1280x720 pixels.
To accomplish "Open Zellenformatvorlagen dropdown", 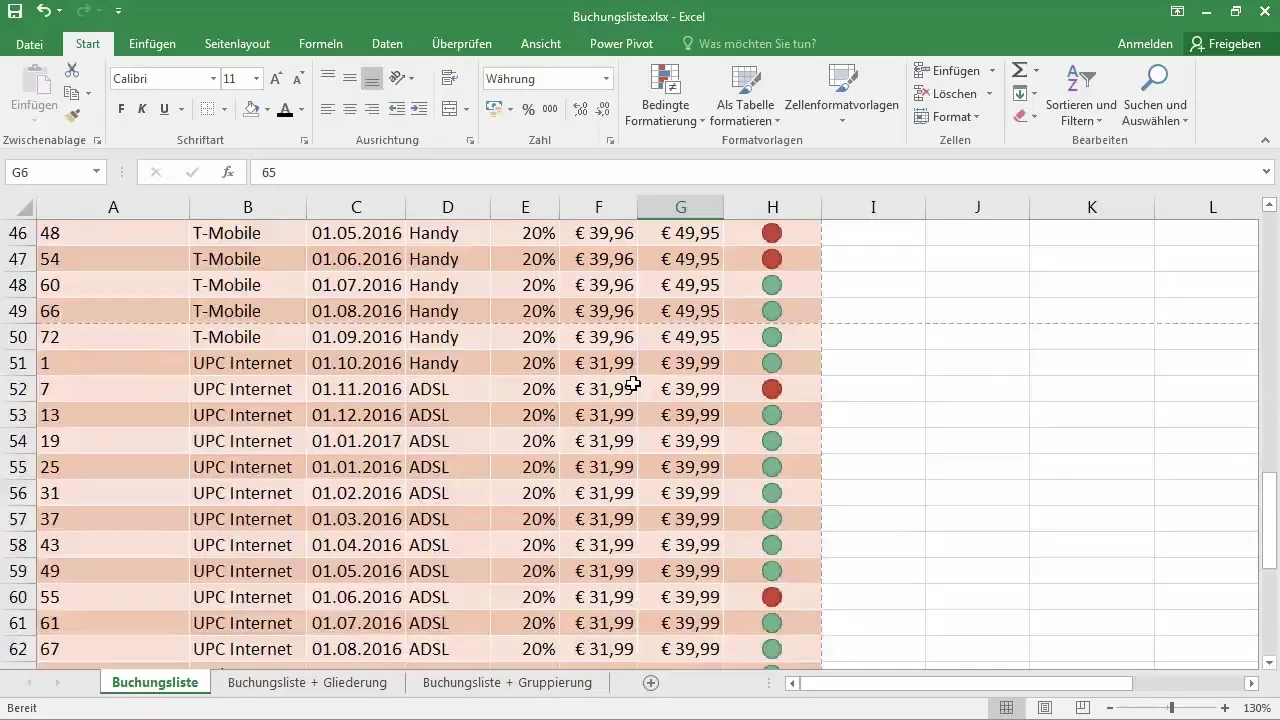I will click(x=842, y=94).
